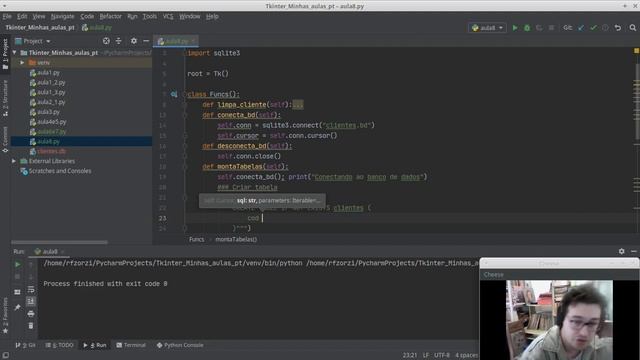Rollback changes with the undo arrow icon
Viewport: 640px width, 360px height.
(618, 28)
